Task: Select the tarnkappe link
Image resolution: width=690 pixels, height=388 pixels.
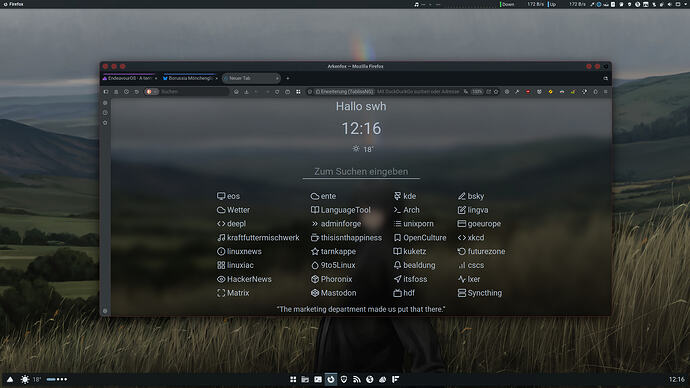Action: click(333, 251)
